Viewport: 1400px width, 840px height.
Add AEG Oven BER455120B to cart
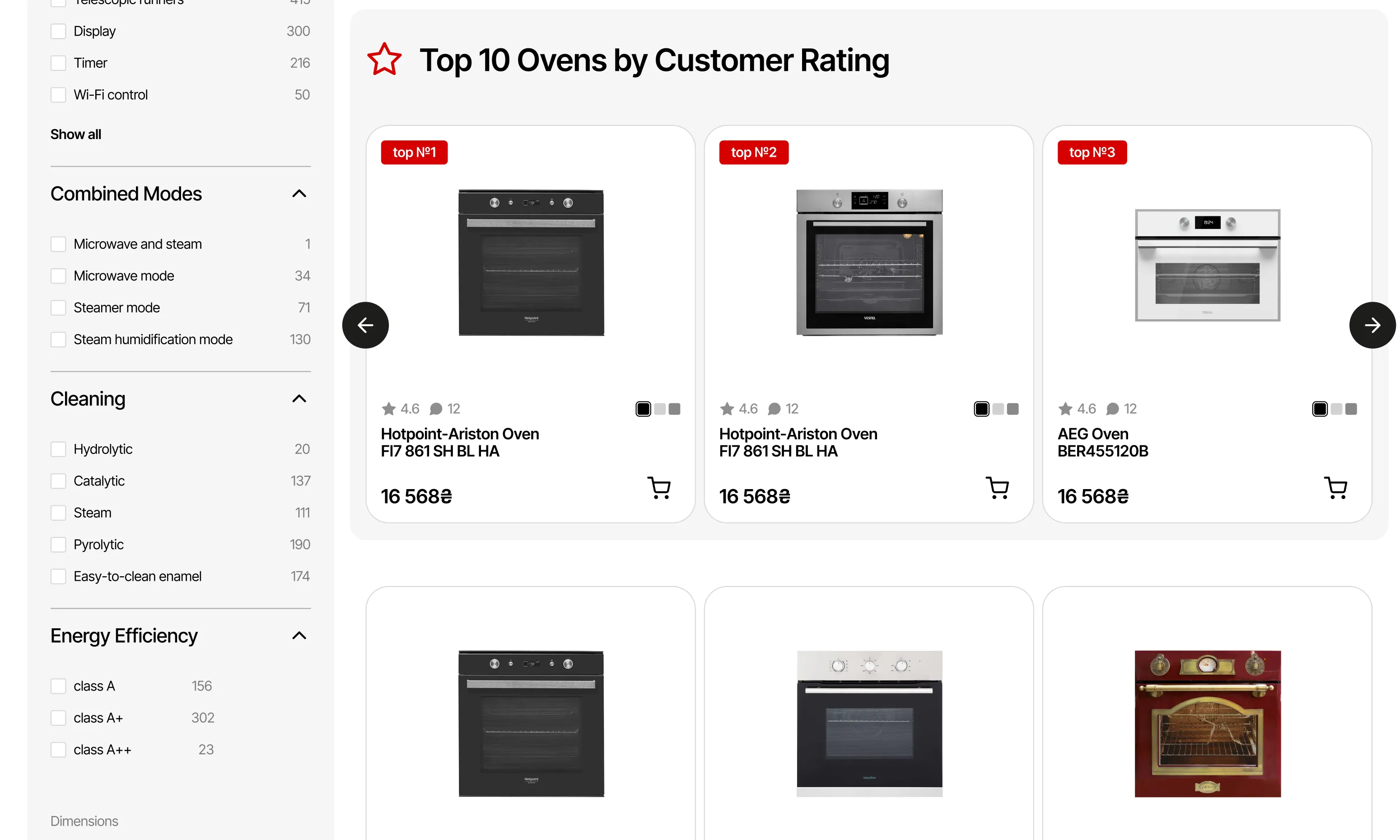click(x=1335, y=488)
